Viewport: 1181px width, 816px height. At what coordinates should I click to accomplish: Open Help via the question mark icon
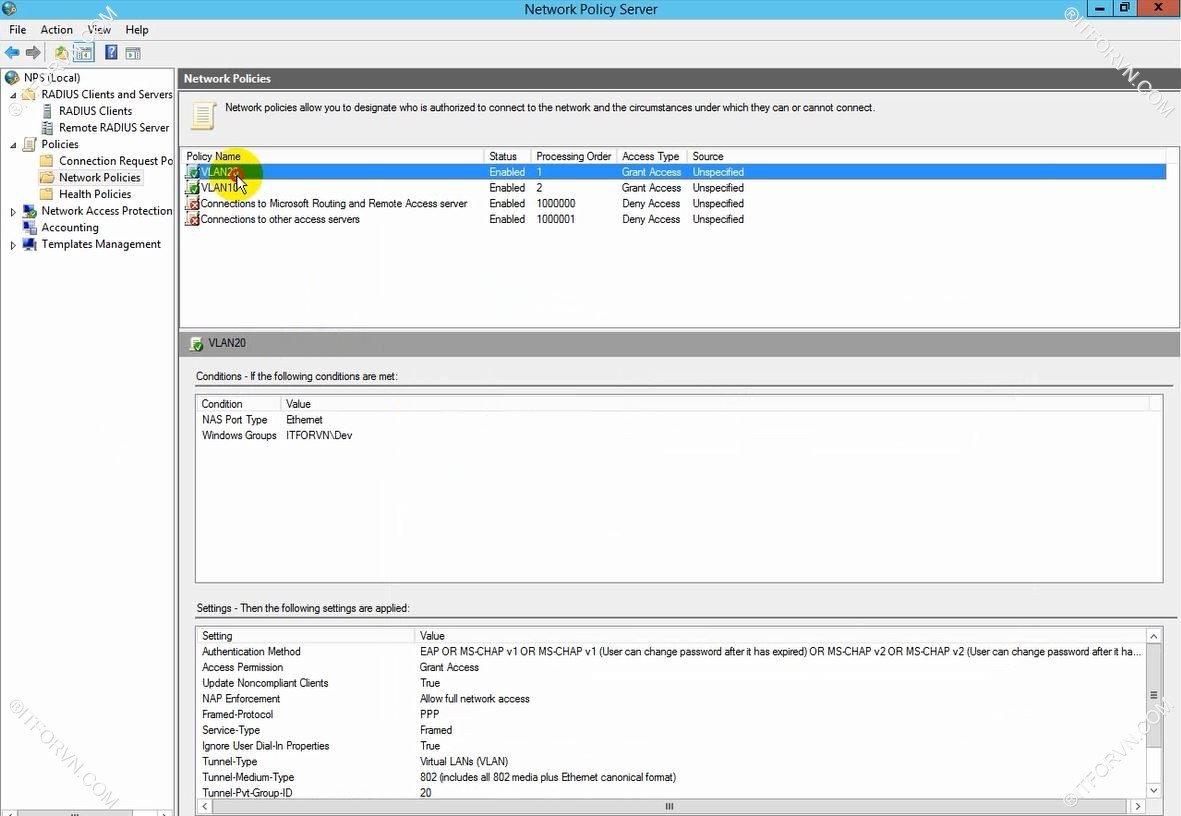[x=111, y=53]
